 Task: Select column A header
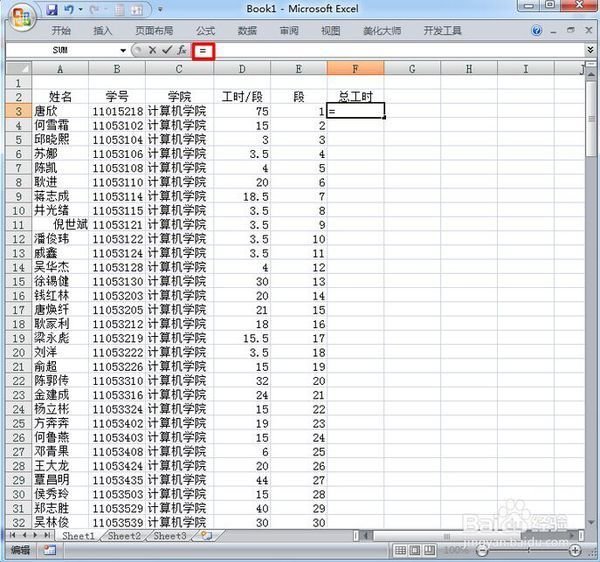pos(60,69)
